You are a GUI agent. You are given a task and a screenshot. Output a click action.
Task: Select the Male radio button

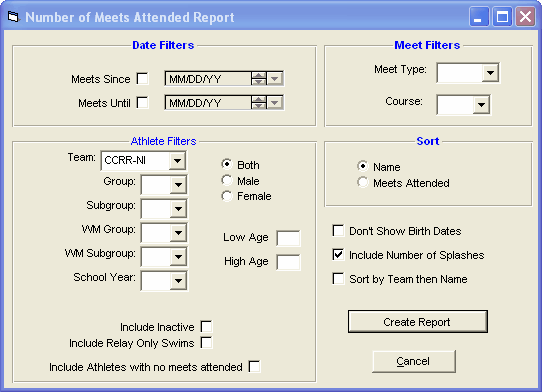tap(227, 180)
